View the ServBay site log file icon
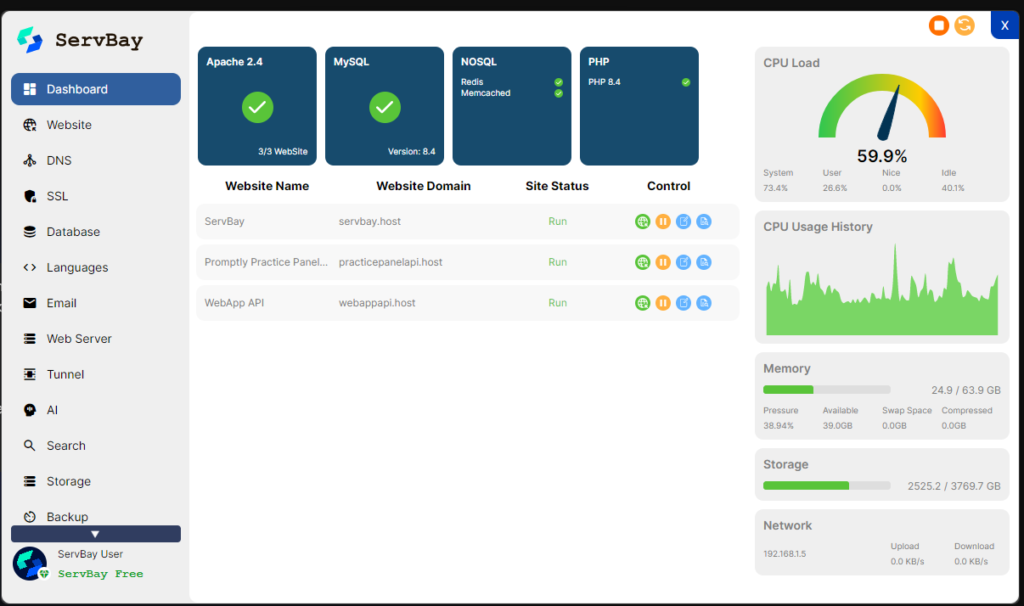Screen dimensions: 1024x606 [x=703, y=221]
